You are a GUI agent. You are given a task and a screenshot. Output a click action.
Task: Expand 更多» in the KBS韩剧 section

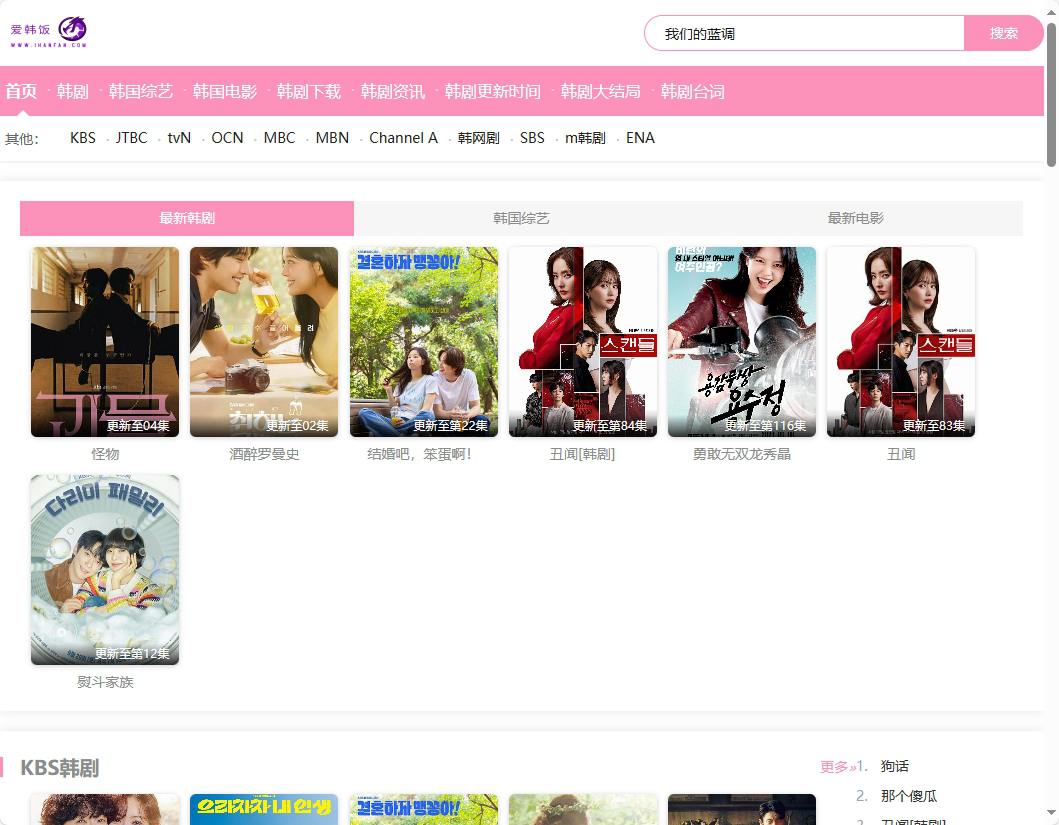pyautogui.click(x=838, y=767)
